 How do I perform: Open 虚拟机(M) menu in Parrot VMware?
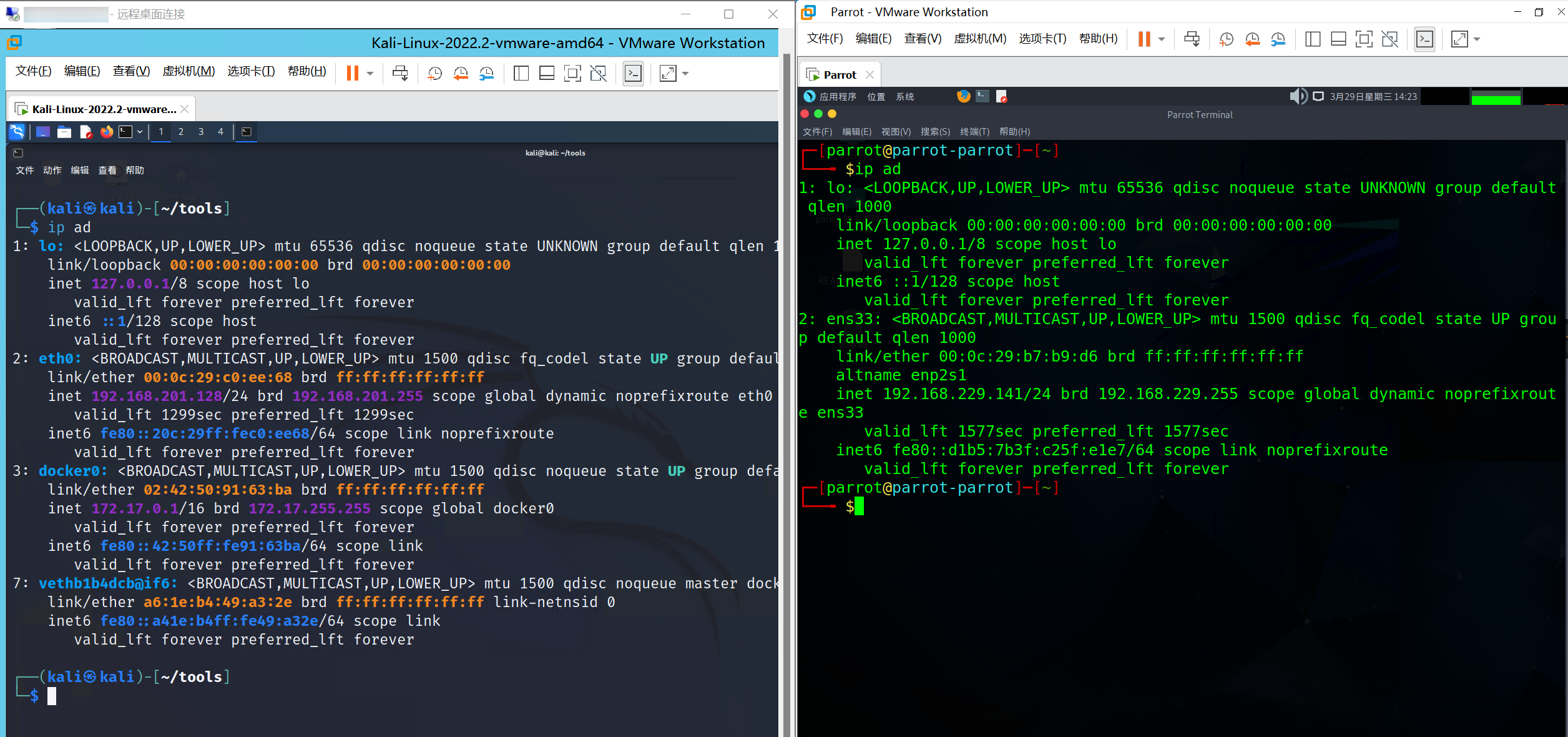pos(980,39)
